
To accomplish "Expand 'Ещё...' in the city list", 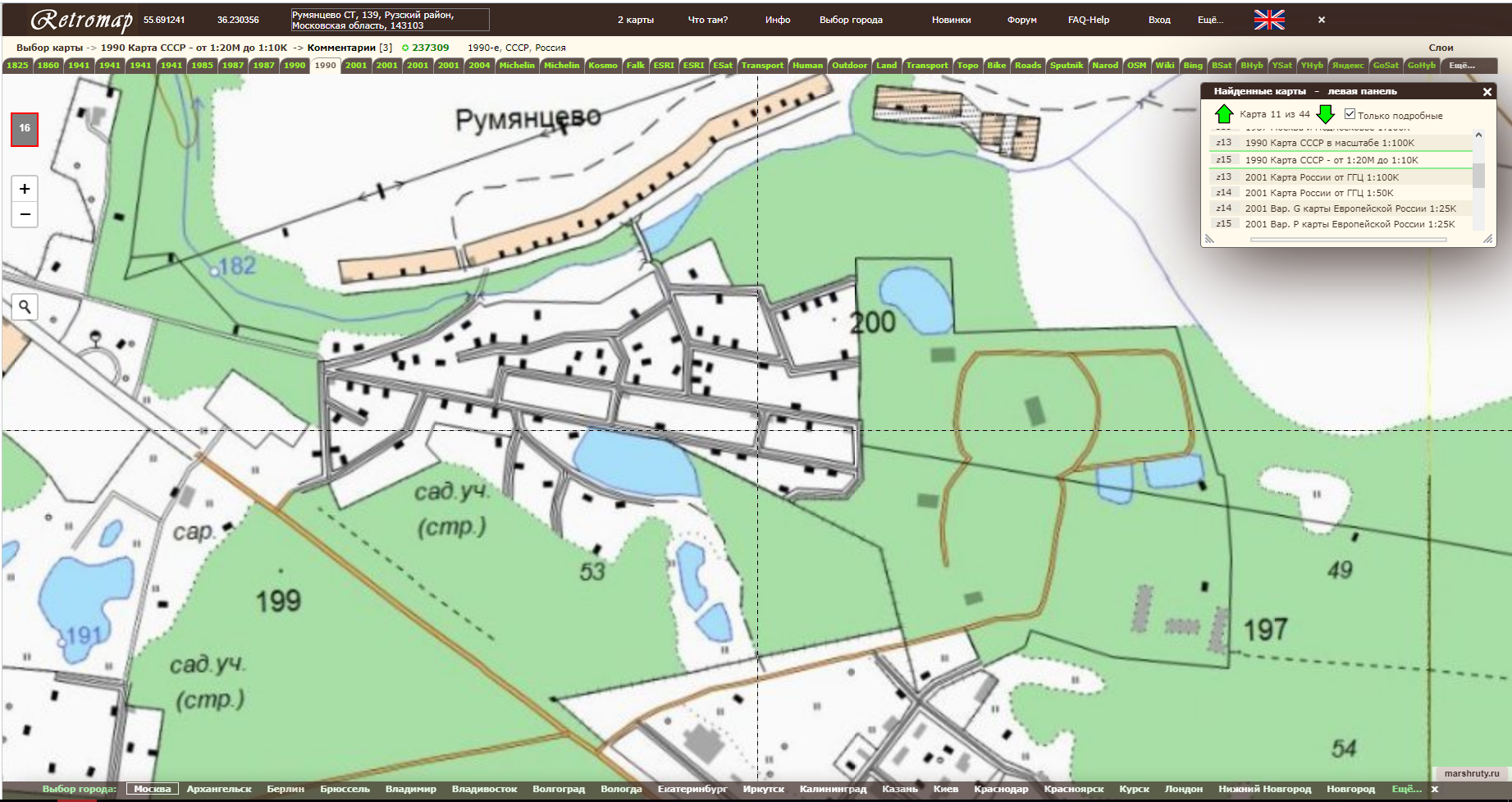I will tap(1406, 789).
